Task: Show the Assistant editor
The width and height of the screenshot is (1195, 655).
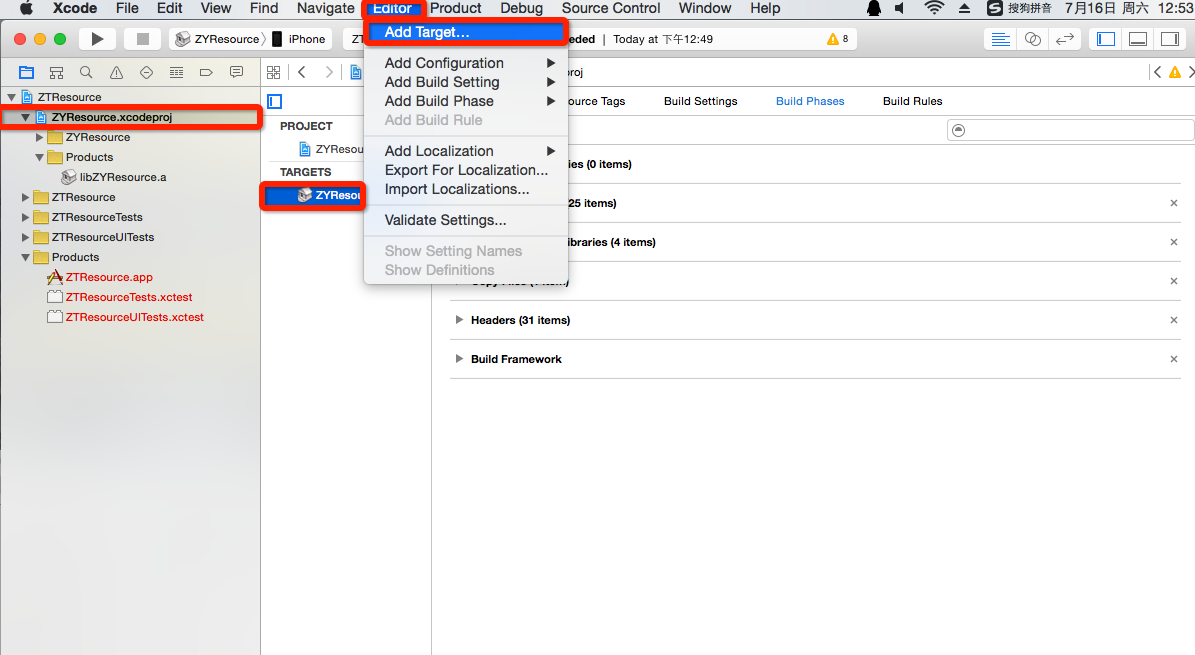Action: tap(1033, 39)
